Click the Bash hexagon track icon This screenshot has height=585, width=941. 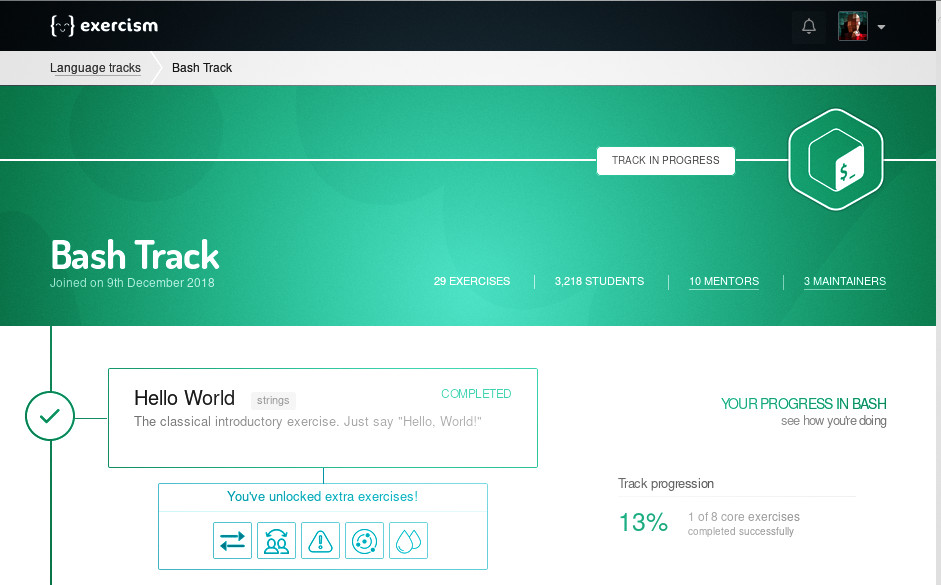835,160
